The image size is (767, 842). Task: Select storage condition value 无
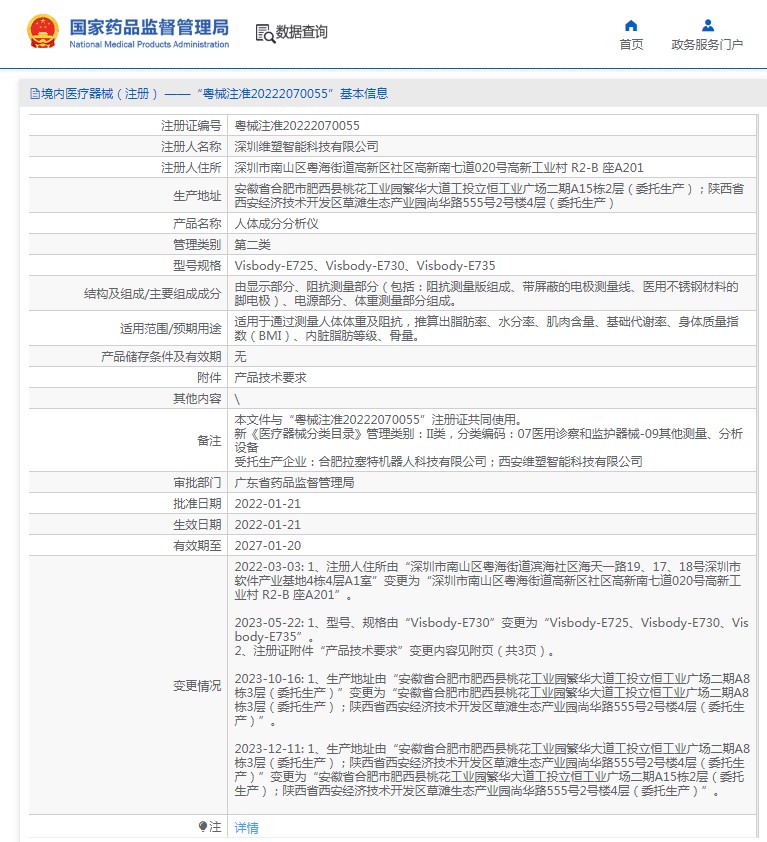(x=240, y=357)
